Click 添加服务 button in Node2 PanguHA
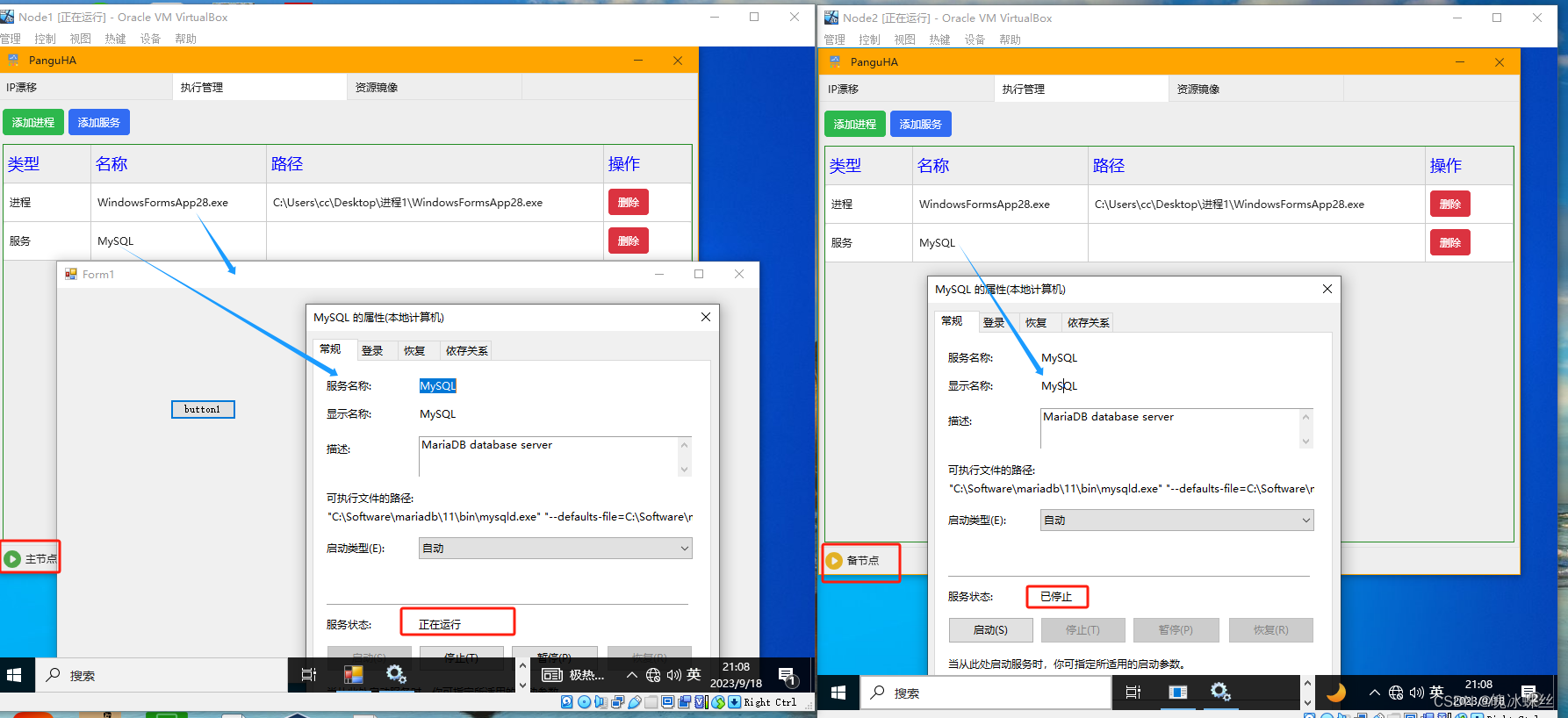Image resolution: width=1568 pixels, height=718 pixels. (x=921, y=124)
